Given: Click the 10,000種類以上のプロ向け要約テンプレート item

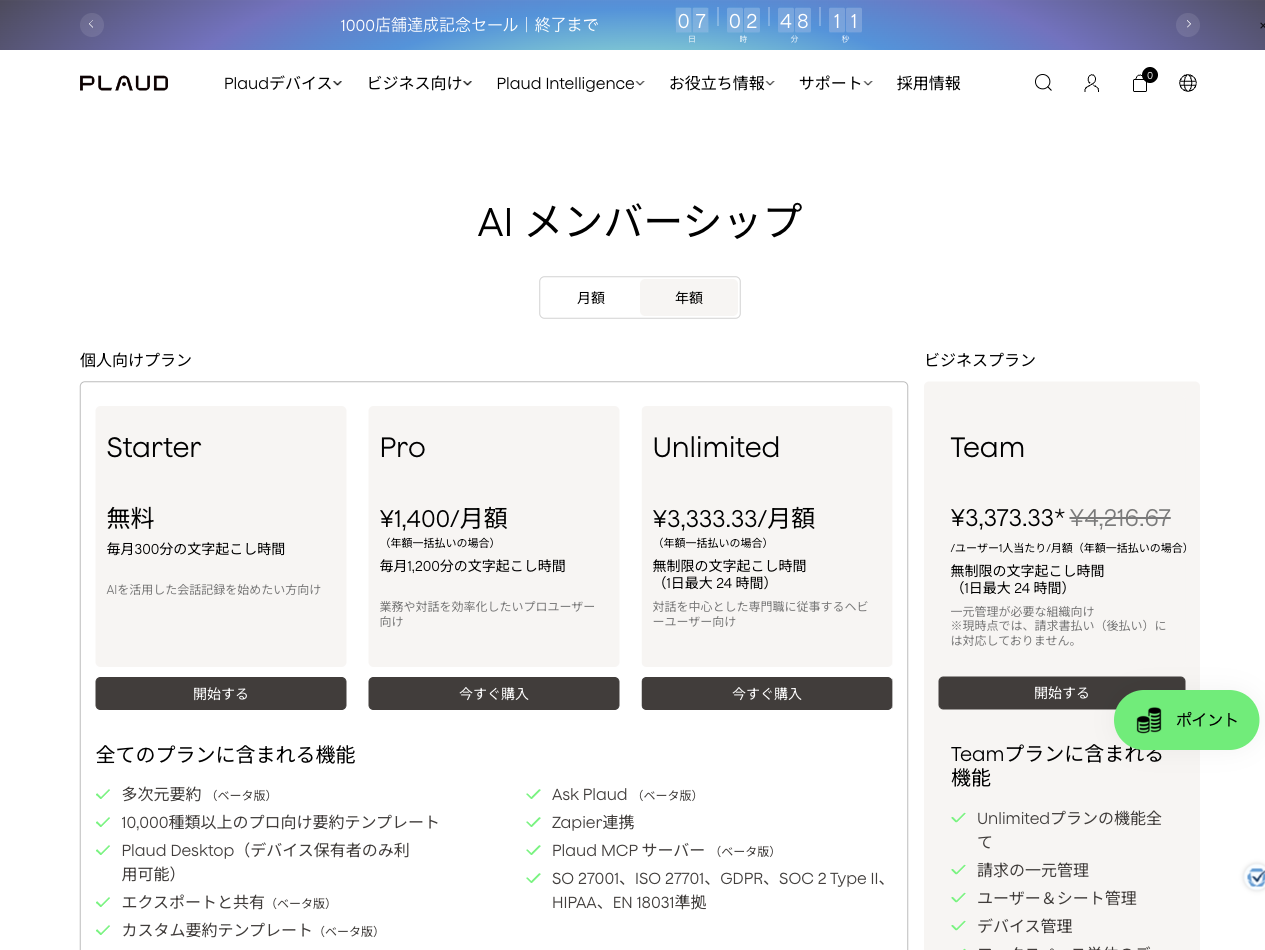Looking at the screenshot, I should [x=281, y=822].
